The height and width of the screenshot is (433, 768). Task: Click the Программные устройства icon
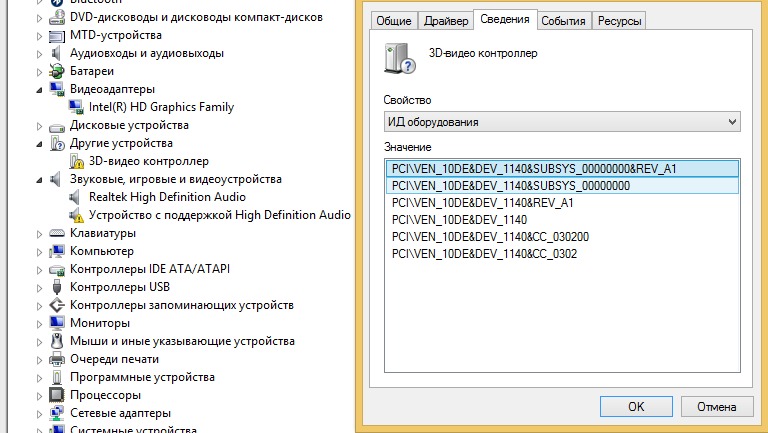(x=57, y=377)
